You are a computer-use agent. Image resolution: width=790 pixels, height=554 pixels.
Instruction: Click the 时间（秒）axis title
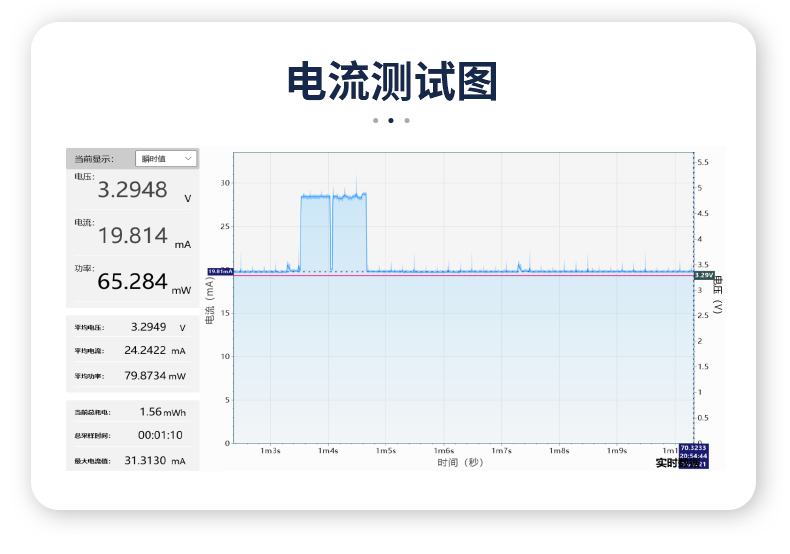coord(460,462)
